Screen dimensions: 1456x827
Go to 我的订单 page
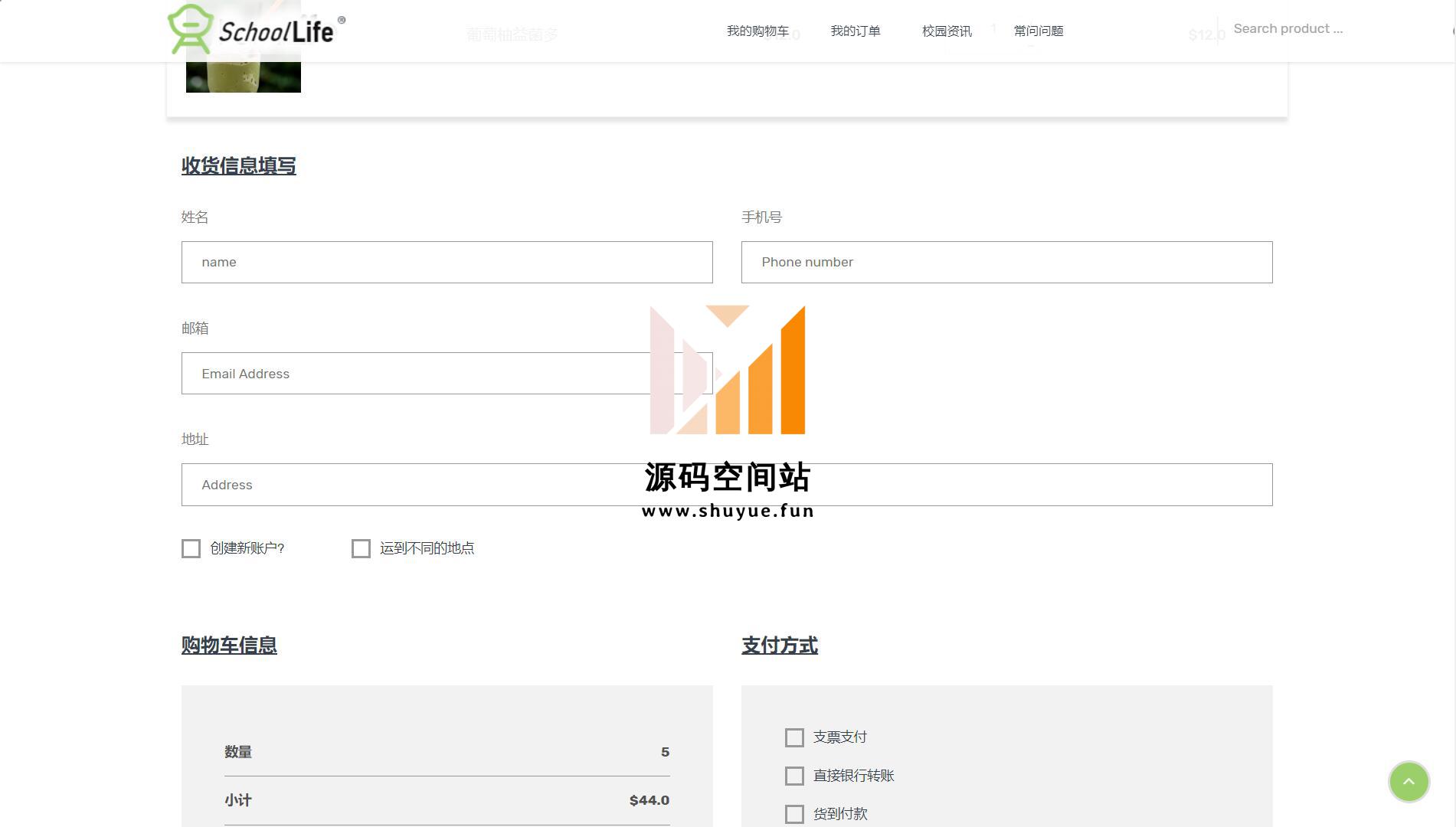pos(855,31)
